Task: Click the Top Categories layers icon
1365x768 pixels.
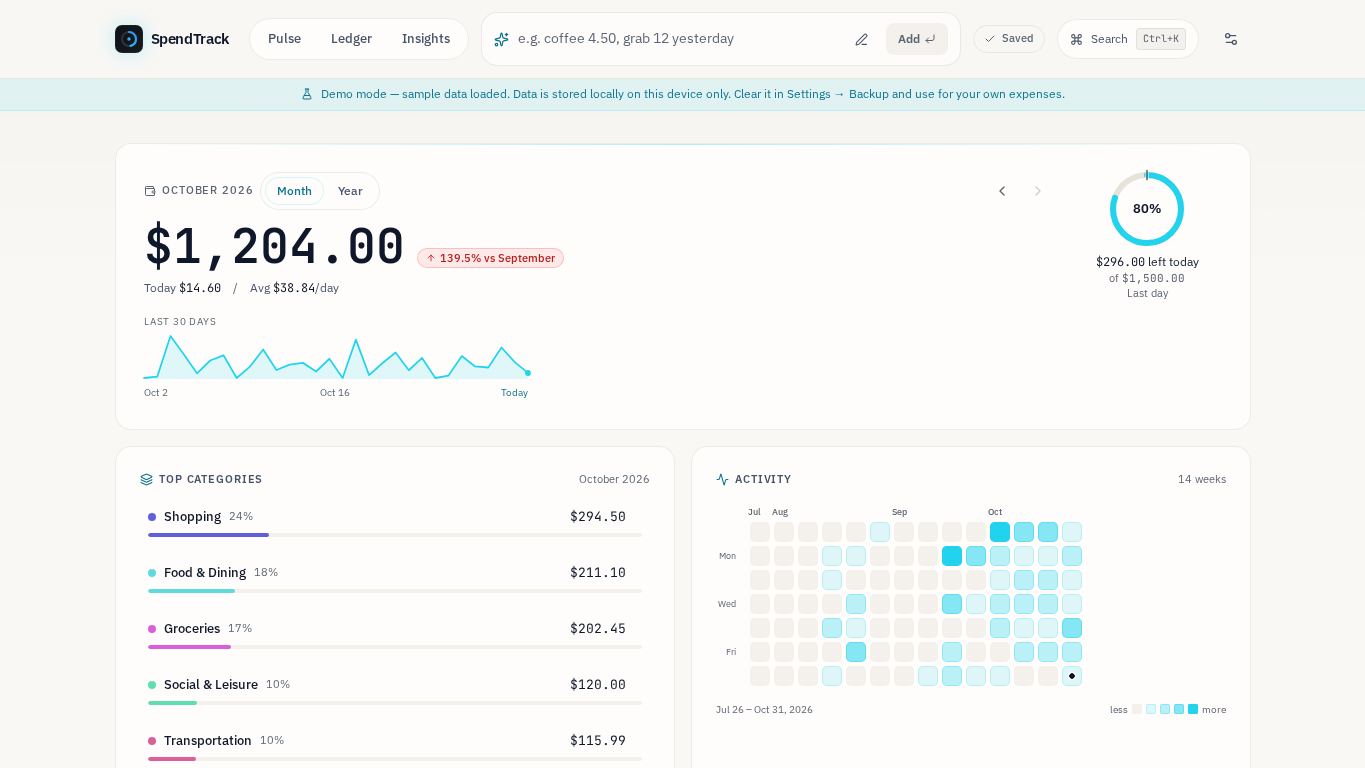Action: [147, 480]
